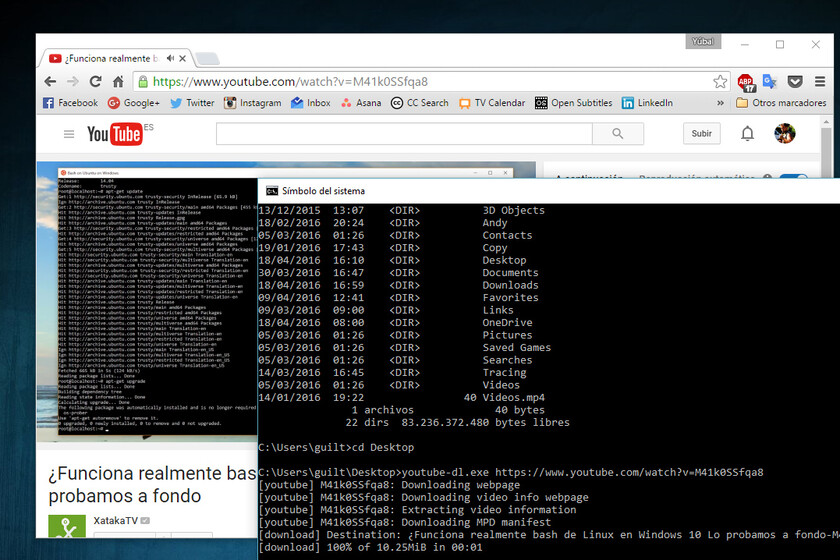Click the Desktop directory line in console
Image resolution: width=840 pixels, height=560 pixels.
click(x=392, y=260)
